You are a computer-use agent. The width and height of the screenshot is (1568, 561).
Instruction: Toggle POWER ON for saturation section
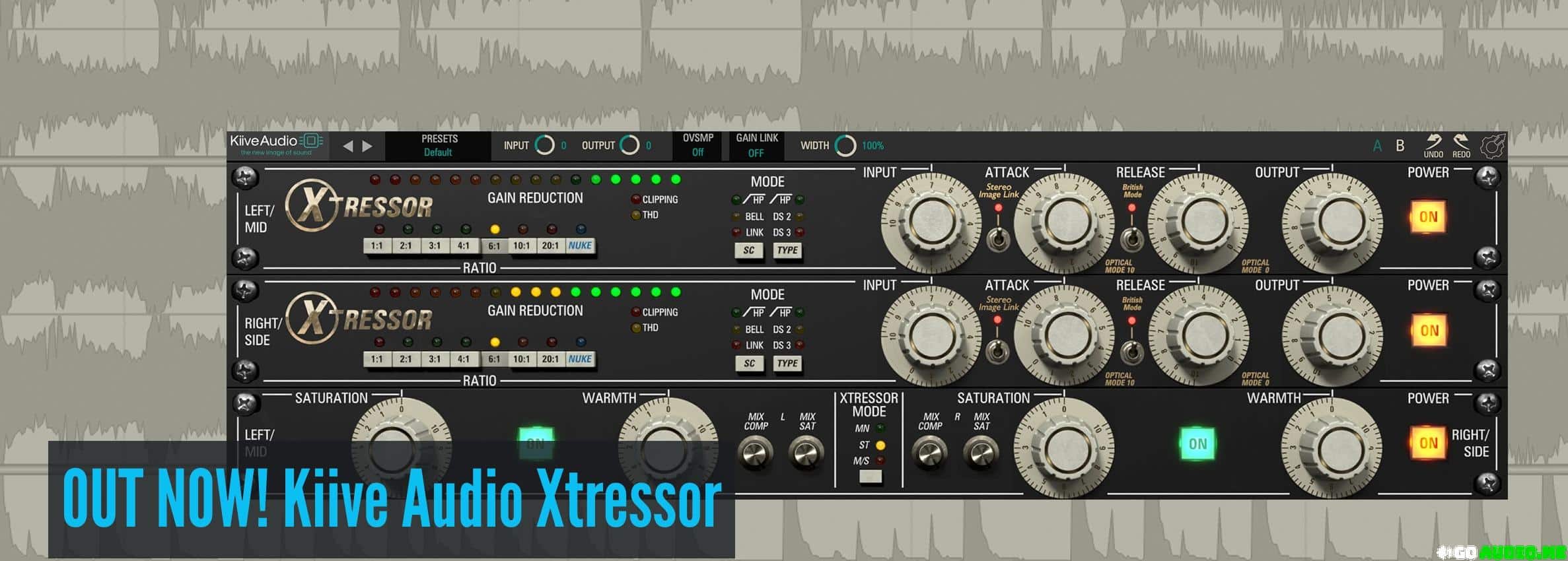(1428, 444)
